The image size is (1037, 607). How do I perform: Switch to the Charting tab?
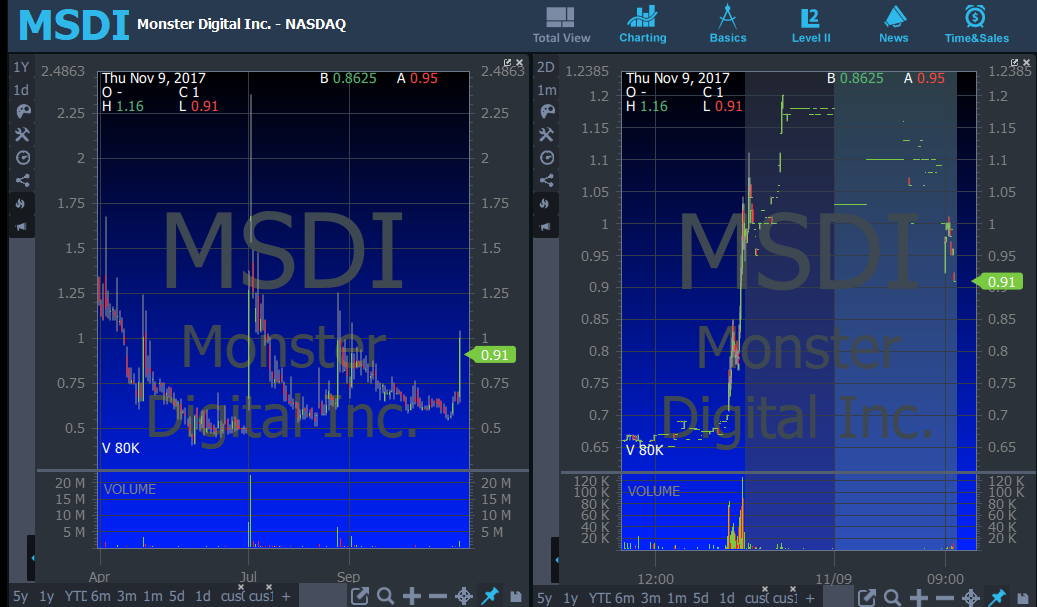[643, 24]
